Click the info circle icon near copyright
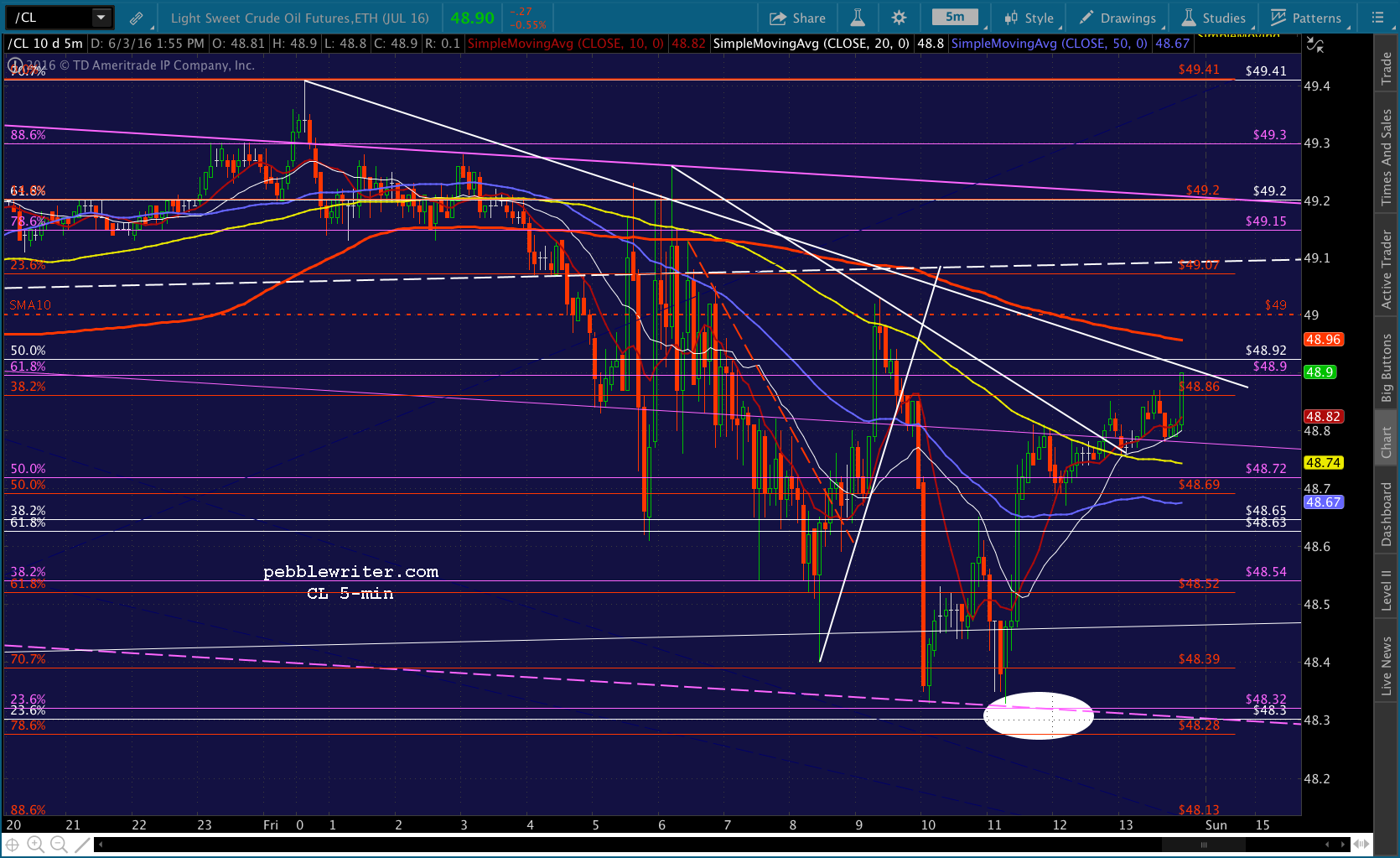 (x=14, y=65)
